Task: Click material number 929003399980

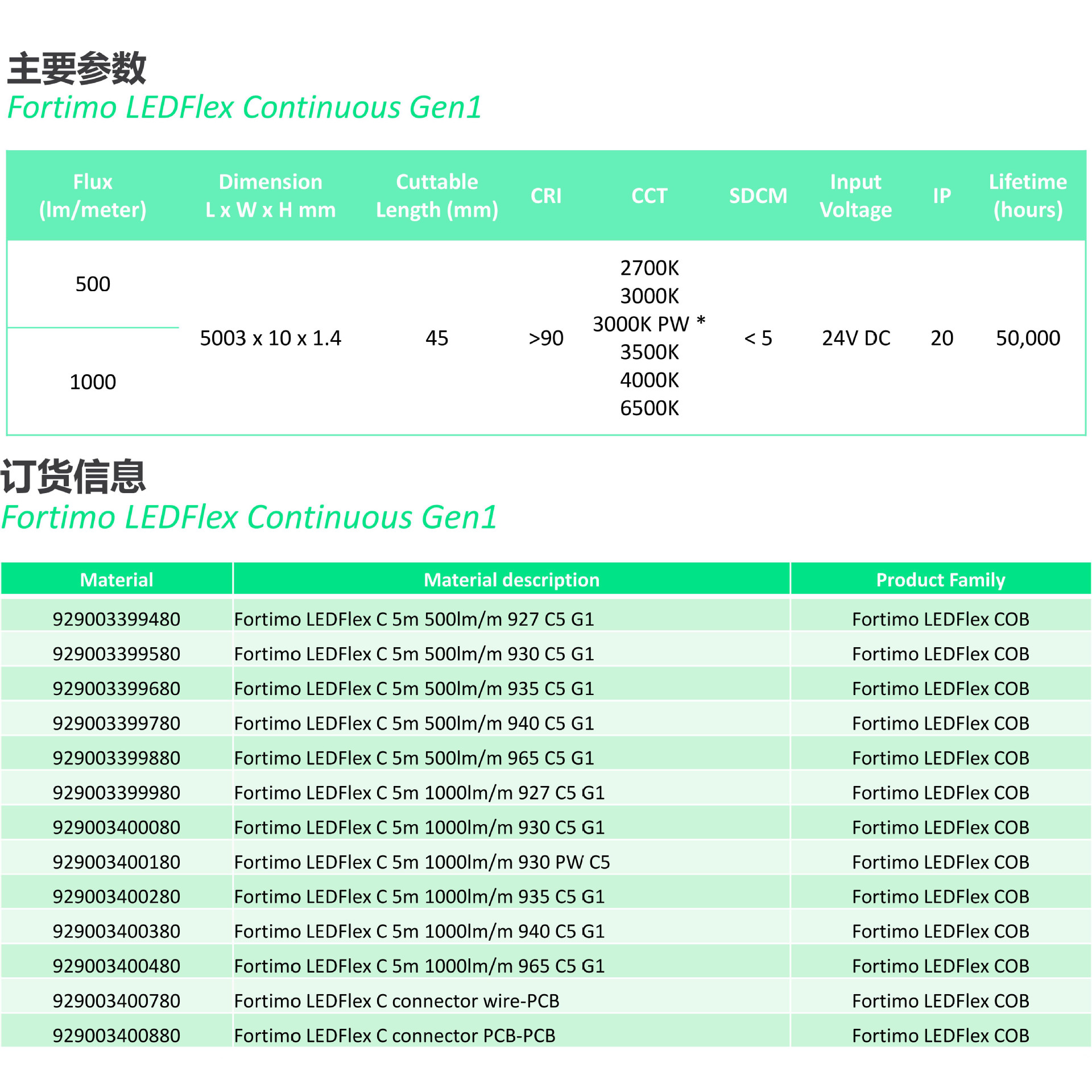Action: pos(117,792)
